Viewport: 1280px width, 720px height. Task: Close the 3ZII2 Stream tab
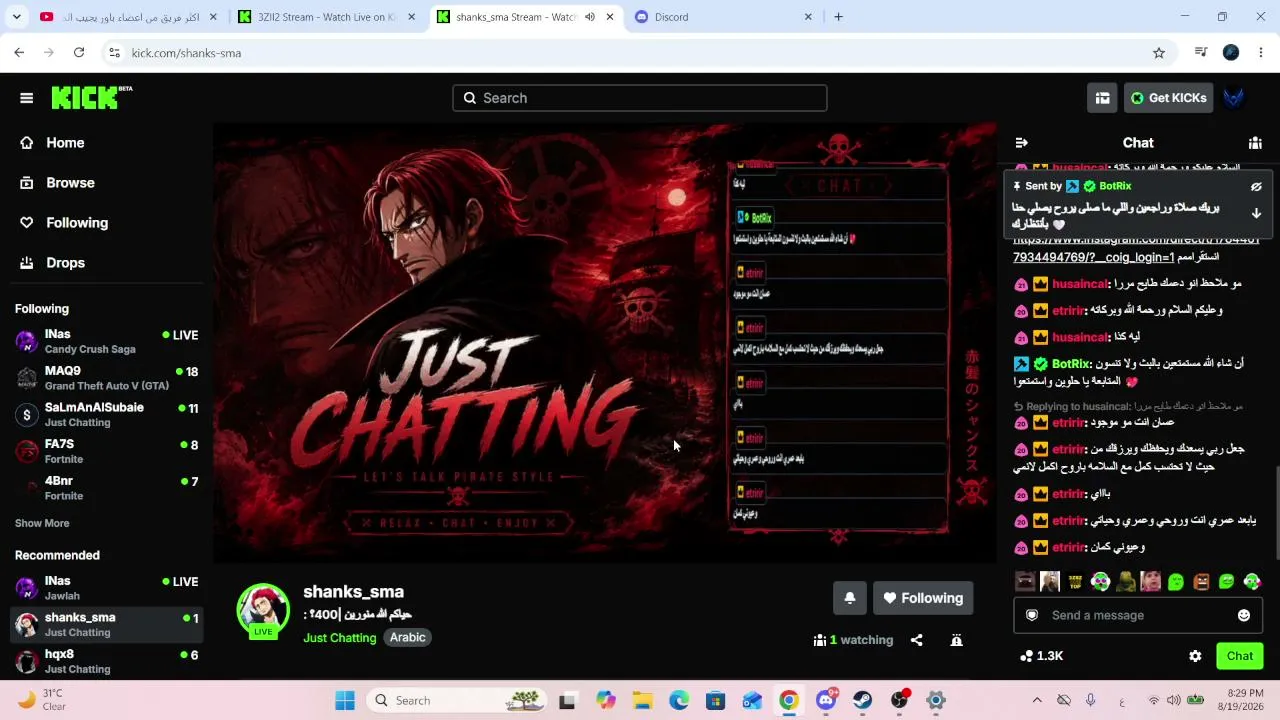[x=411, y=17]
